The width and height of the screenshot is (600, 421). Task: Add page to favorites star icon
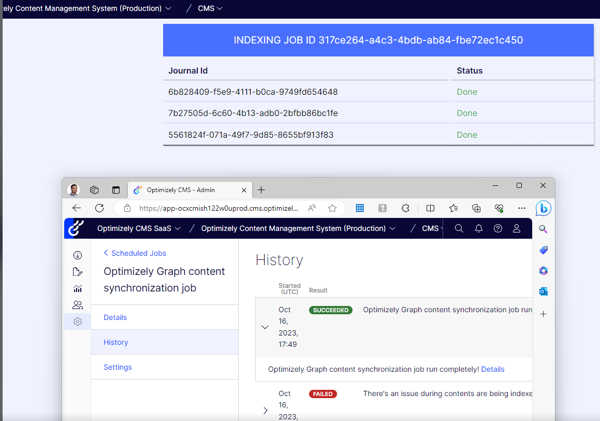click(x=332, y=208)
